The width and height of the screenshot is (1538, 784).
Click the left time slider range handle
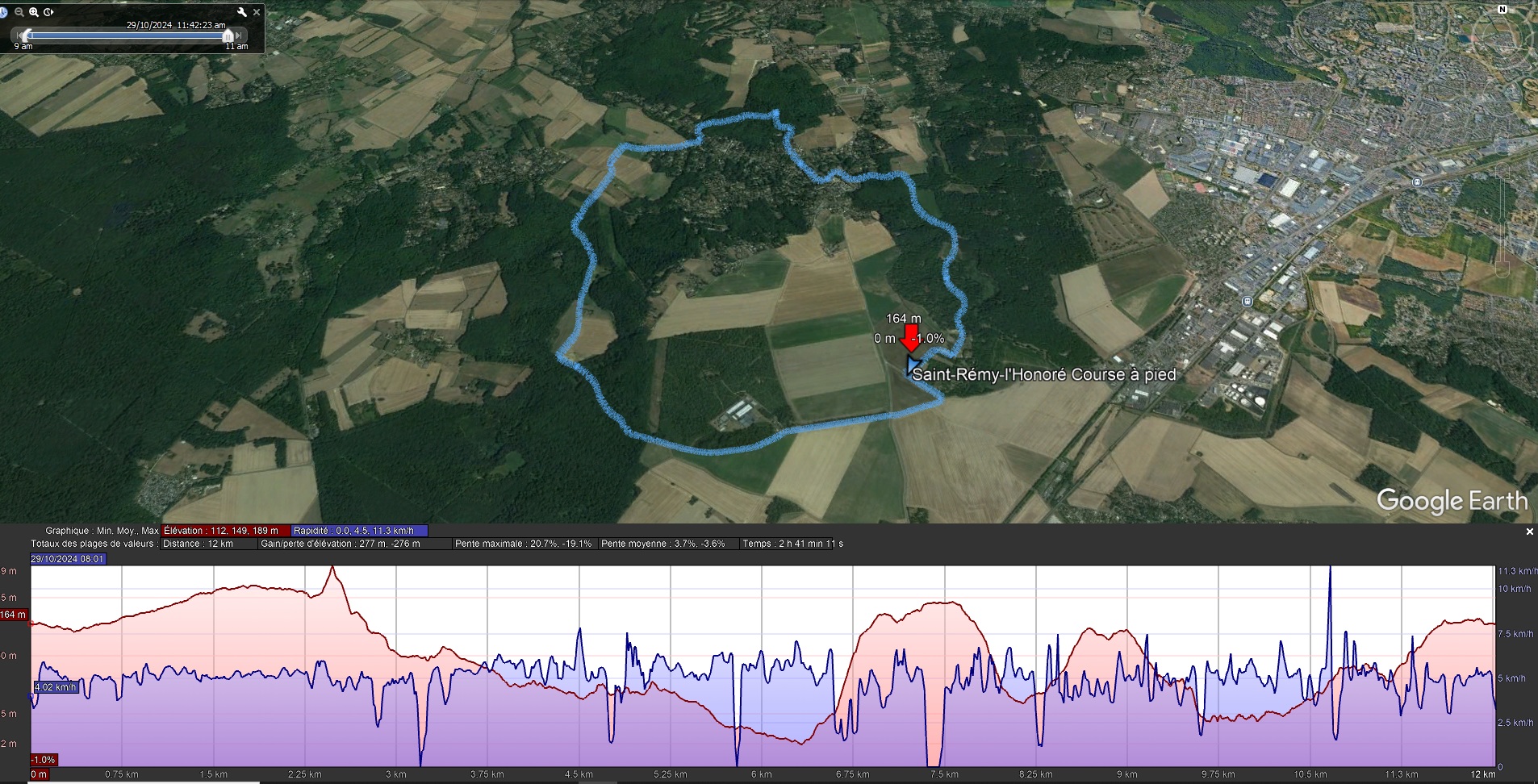(27, 35)
